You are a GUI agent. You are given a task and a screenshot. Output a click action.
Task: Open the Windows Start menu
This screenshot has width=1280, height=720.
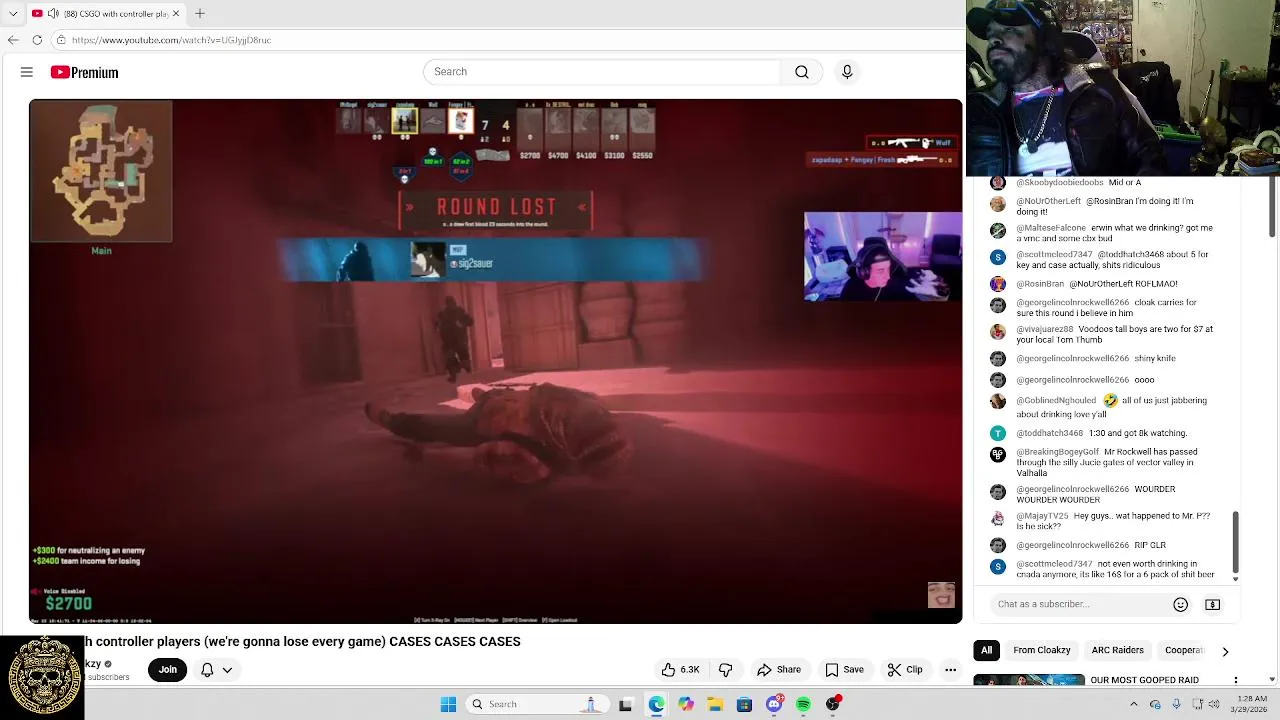tap(448, 704)
